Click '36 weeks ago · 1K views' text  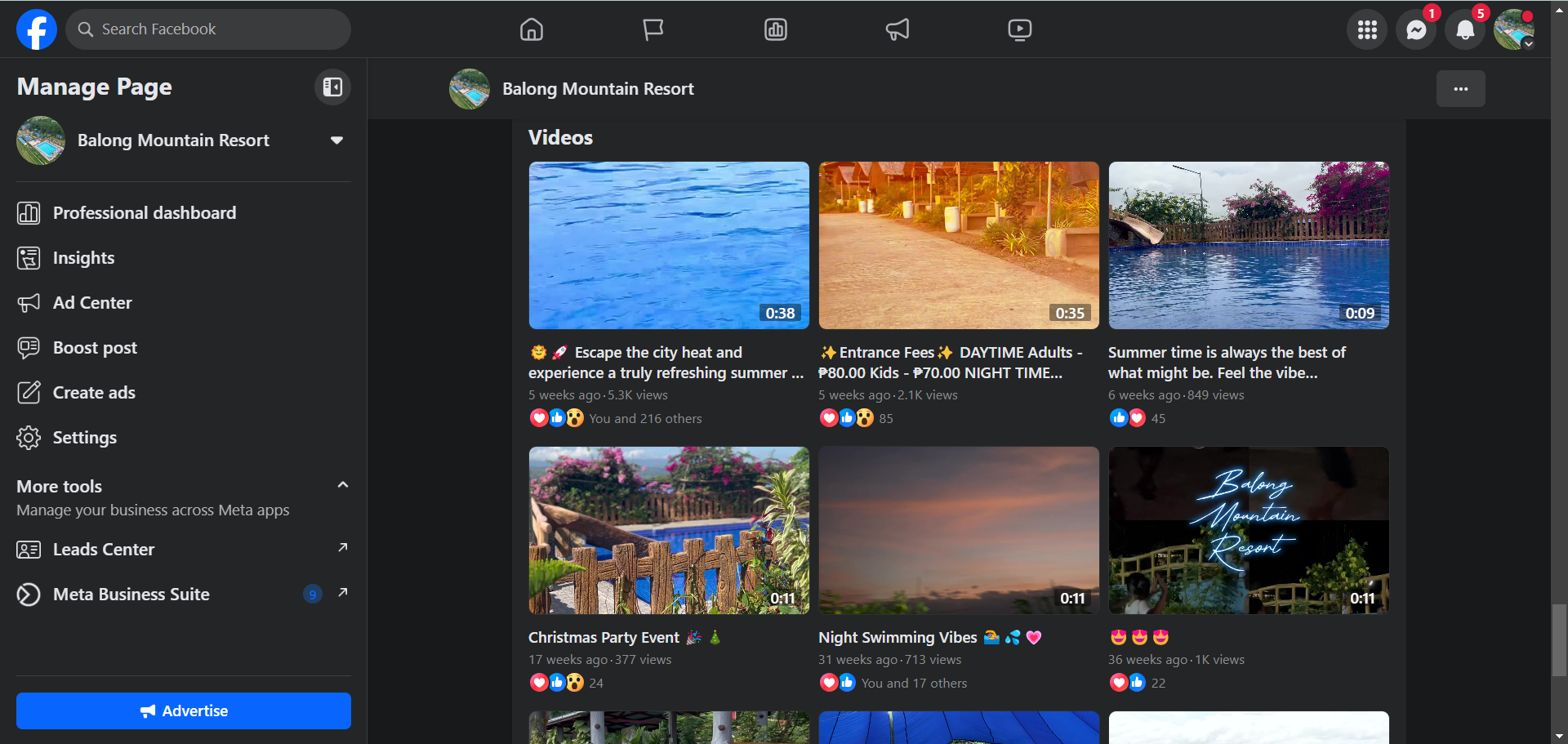(x=1176, y=660)
